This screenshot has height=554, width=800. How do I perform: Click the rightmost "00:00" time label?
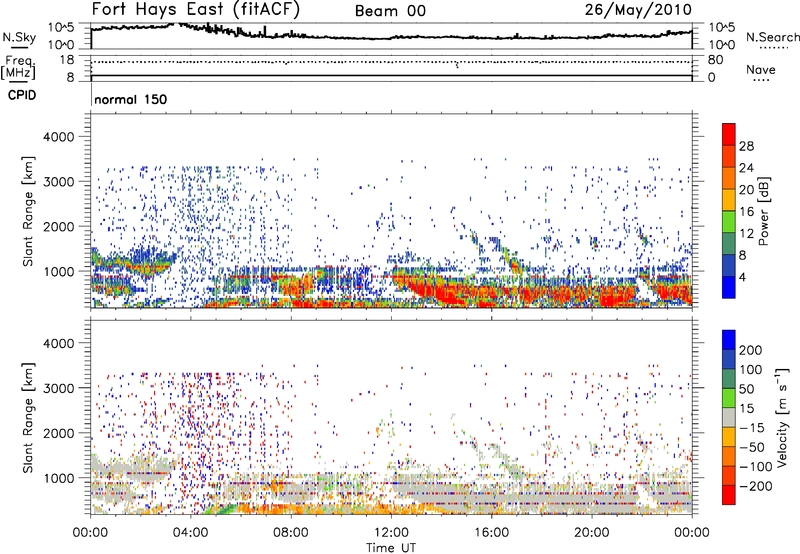692,533
